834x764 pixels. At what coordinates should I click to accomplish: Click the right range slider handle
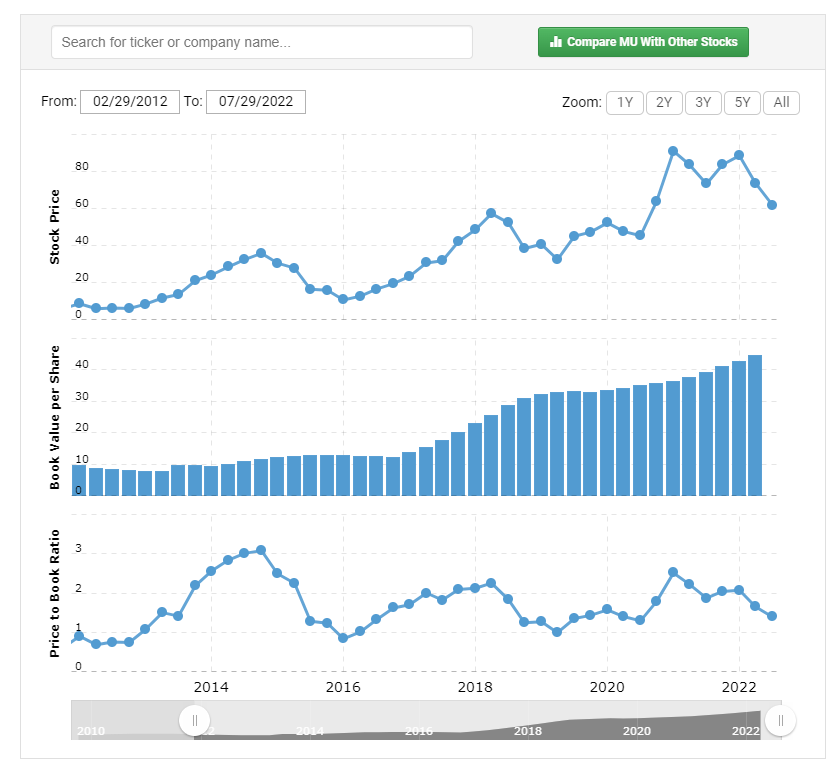780,721
